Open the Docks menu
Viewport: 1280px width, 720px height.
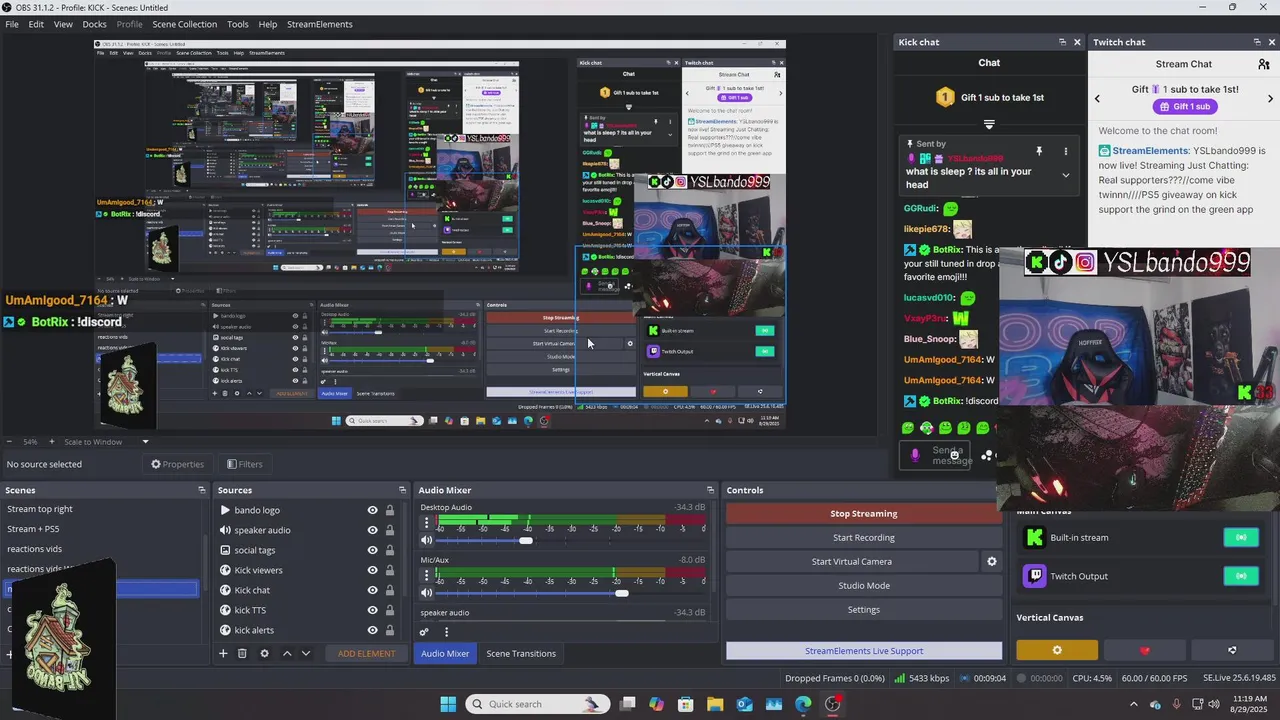click(94, 24)
